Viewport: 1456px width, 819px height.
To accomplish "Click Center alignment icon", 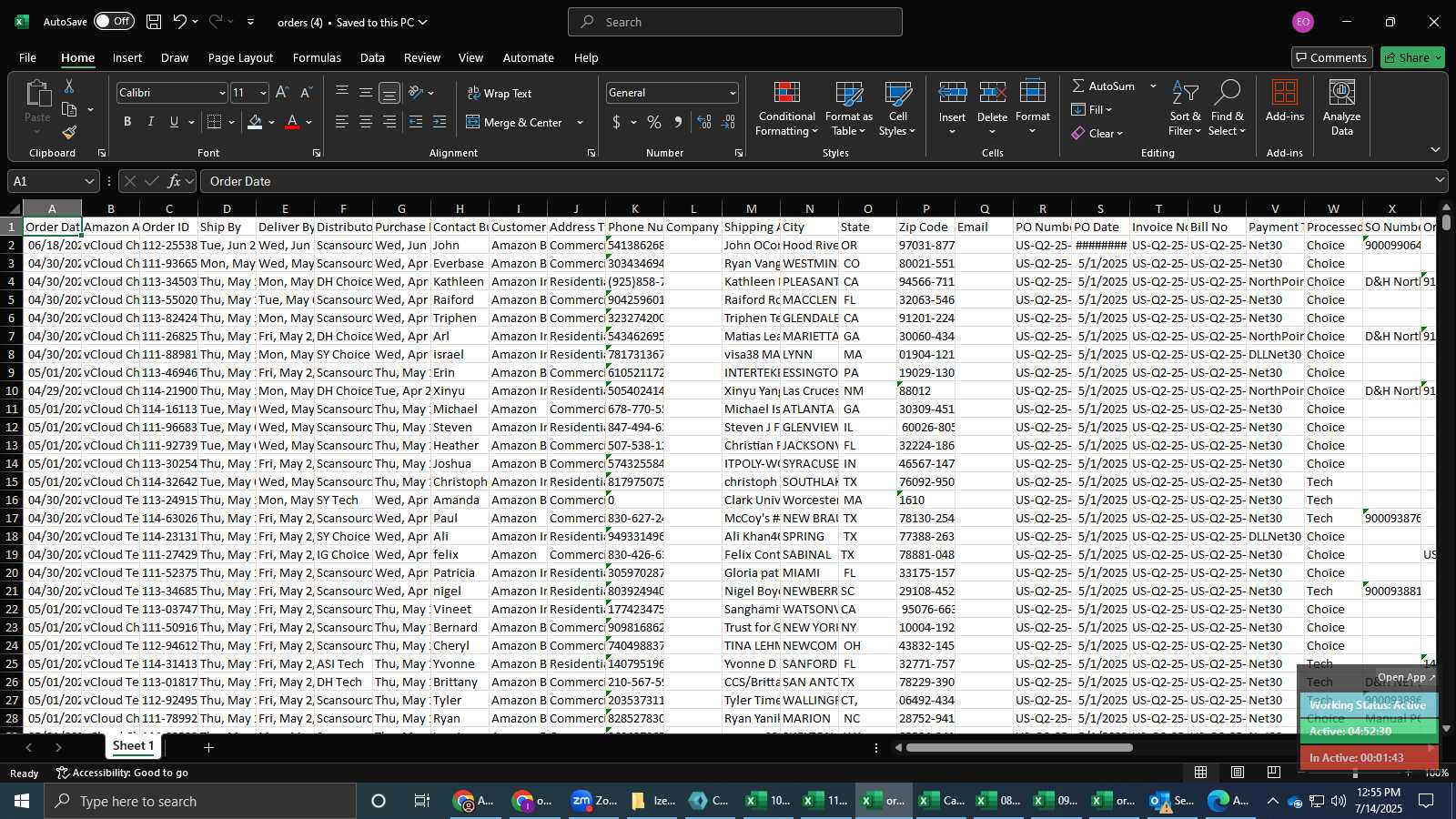I will coord(366,122).
